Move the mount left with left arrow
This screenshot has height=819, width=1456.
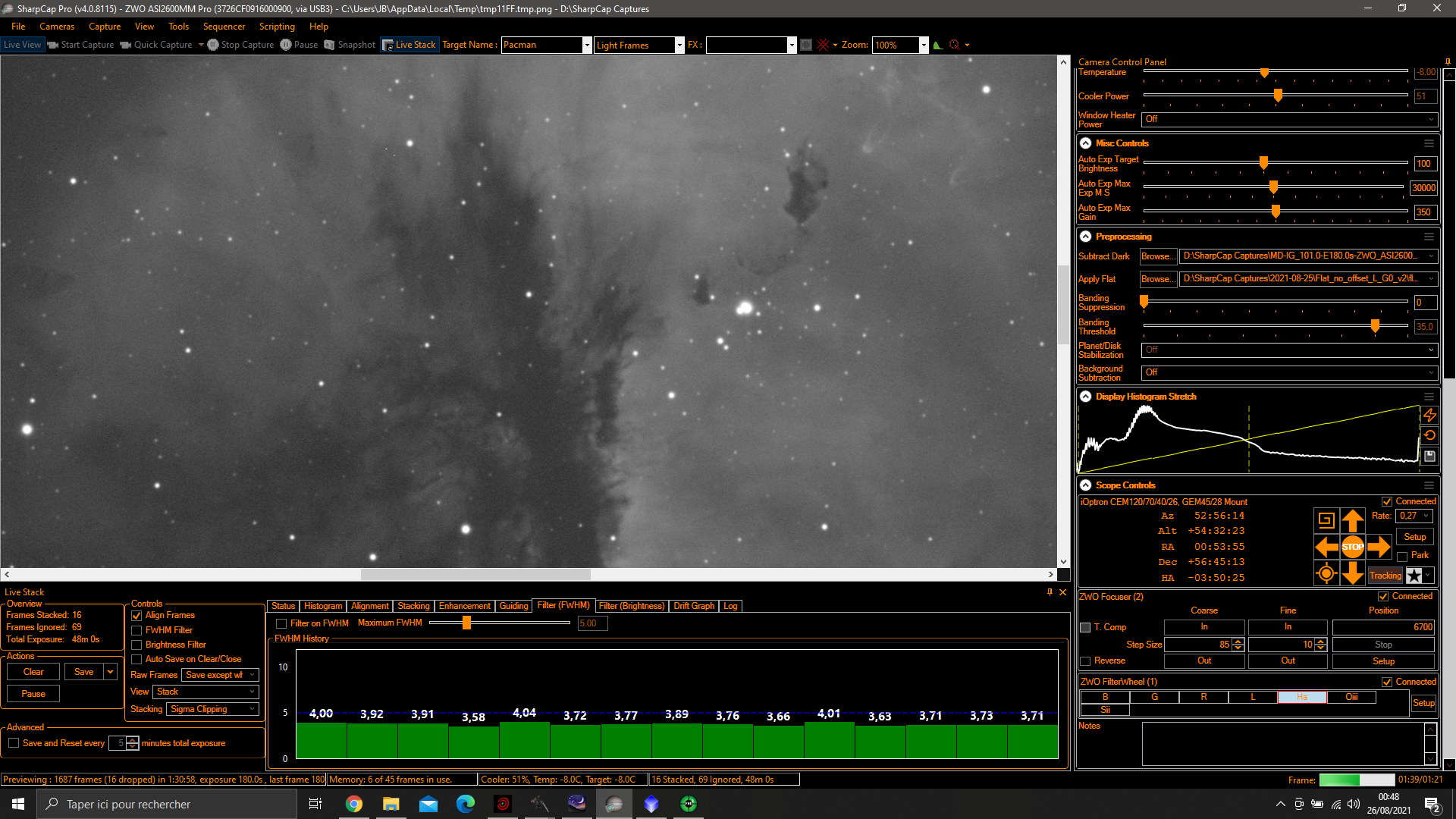(1326, 547)
